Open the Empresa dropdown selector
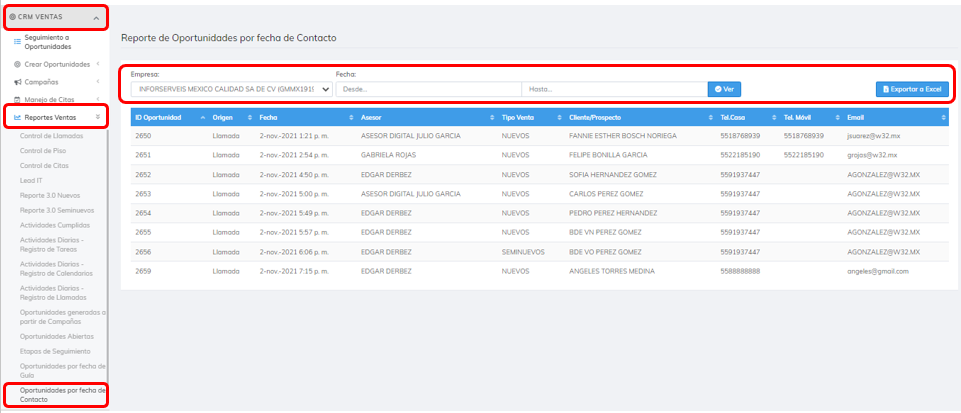 pyautogui.click(x=231, y=89)
